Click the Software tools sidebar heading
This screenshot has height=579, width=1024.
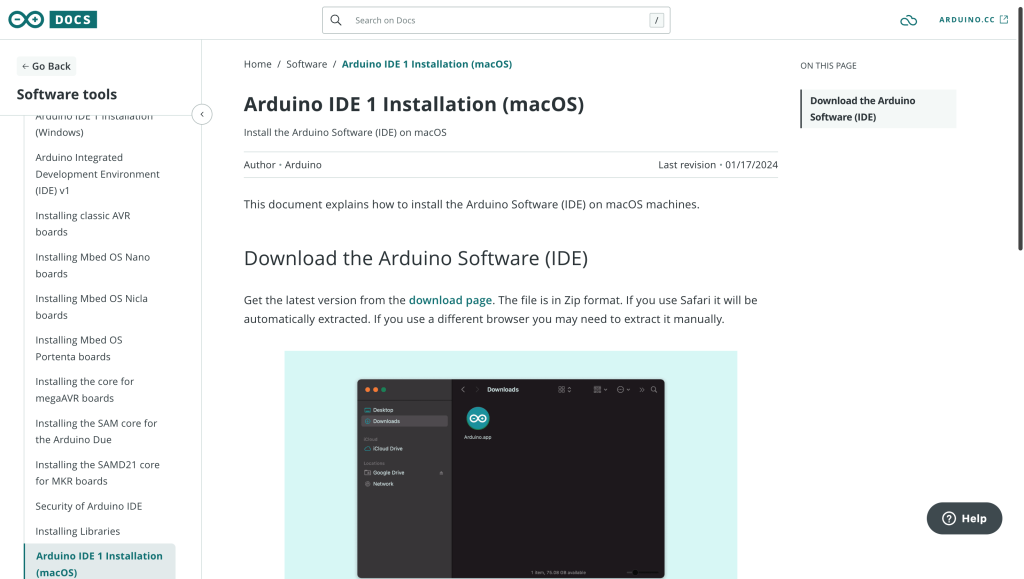tap(67, 94)
